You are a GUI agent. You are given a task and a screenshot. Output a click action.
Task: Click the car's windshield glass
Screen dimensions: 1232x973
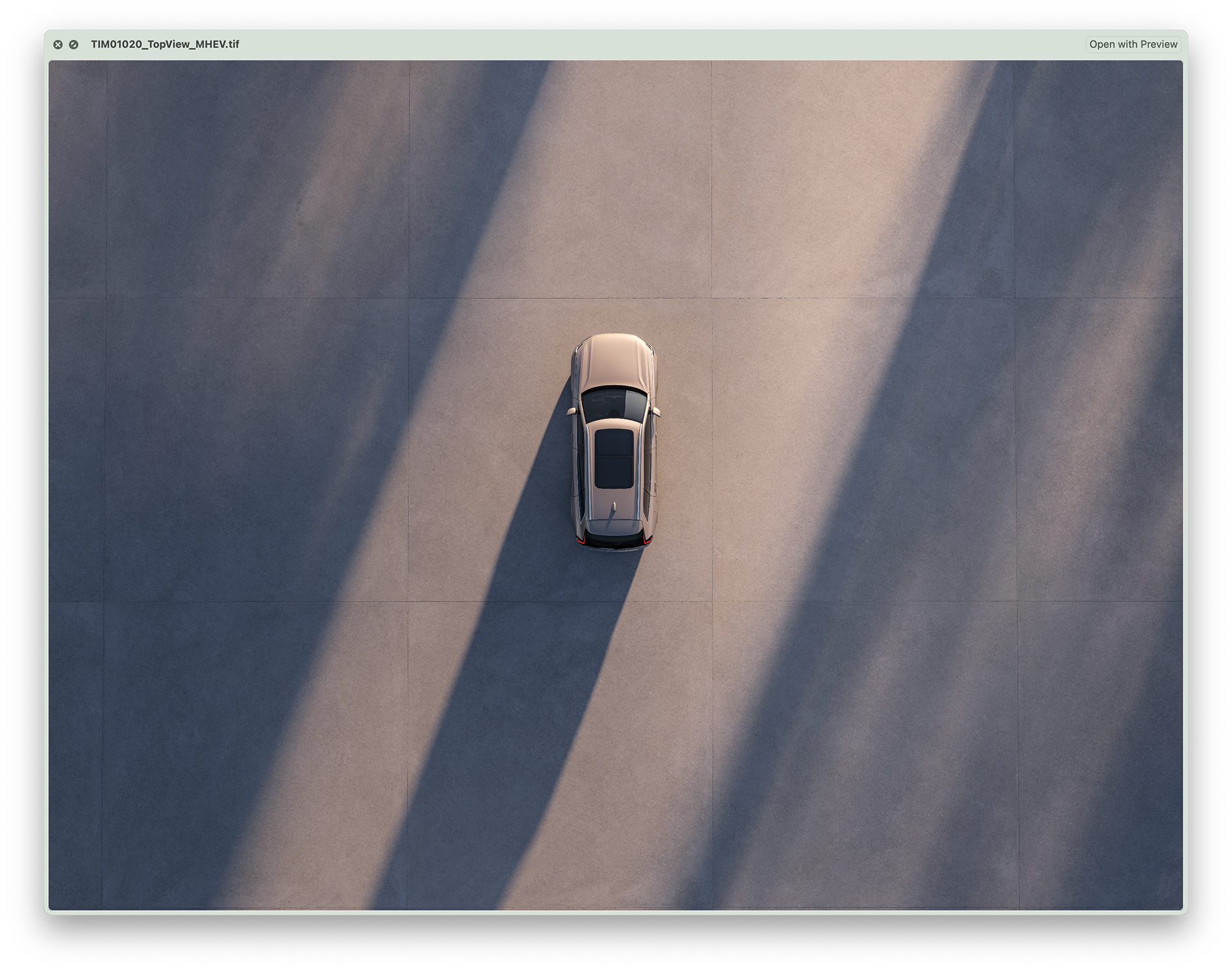613,404
